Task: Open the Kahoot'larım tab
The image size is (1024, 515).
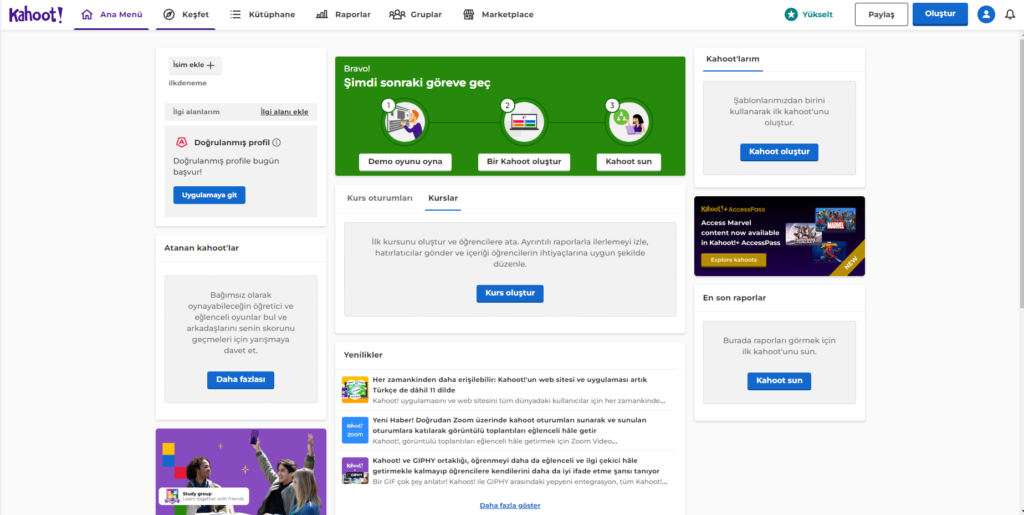Action: [733, 59]
